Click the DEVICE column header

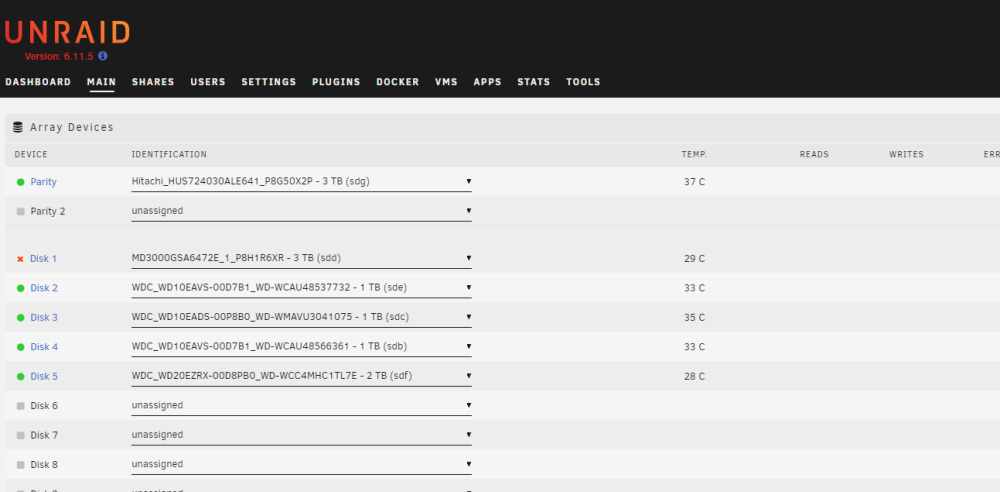pyautogui.click(x=31, y=154)
